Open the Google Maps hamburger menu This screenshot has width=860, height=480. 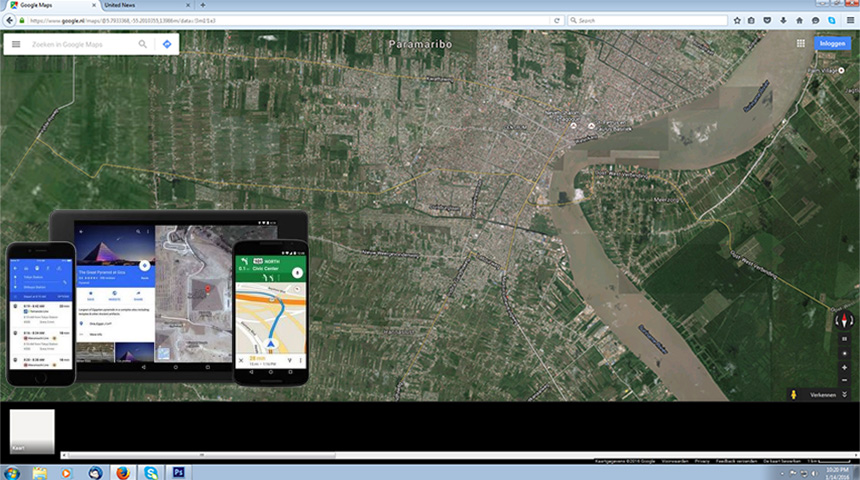15,44
